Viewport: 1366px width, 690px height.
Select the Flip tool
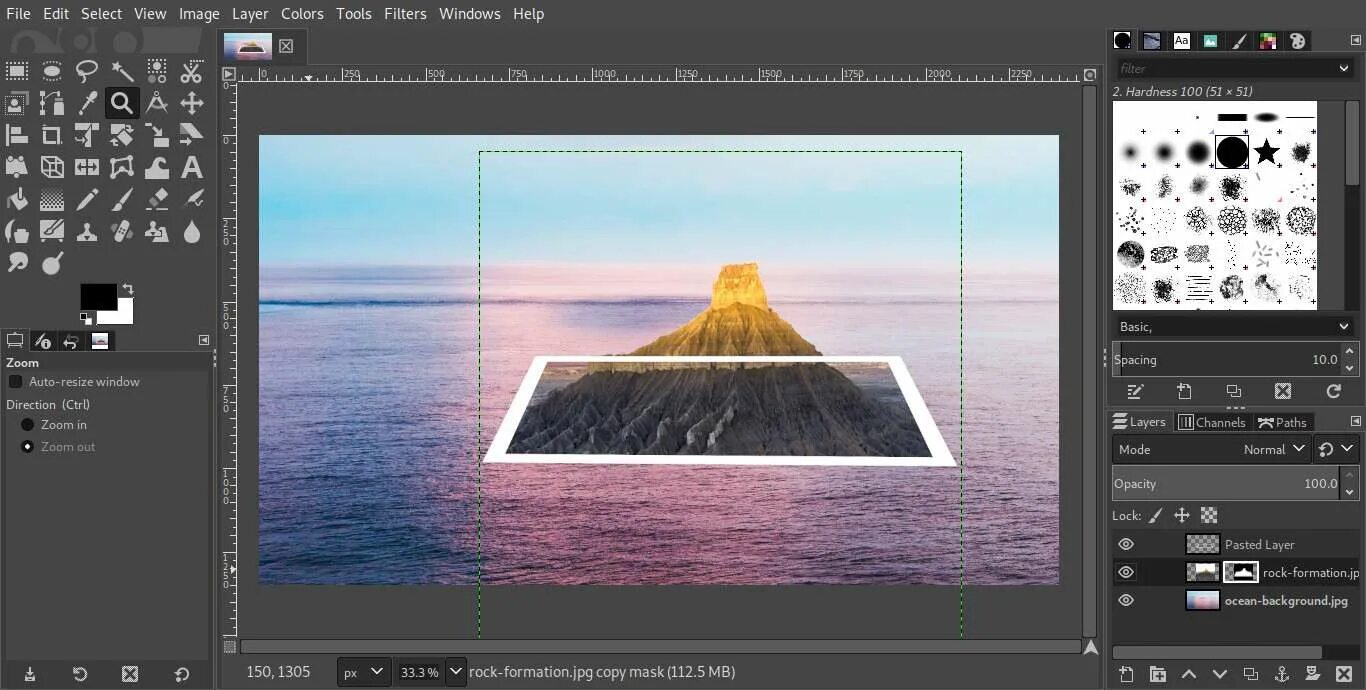[x=87, y=167]
